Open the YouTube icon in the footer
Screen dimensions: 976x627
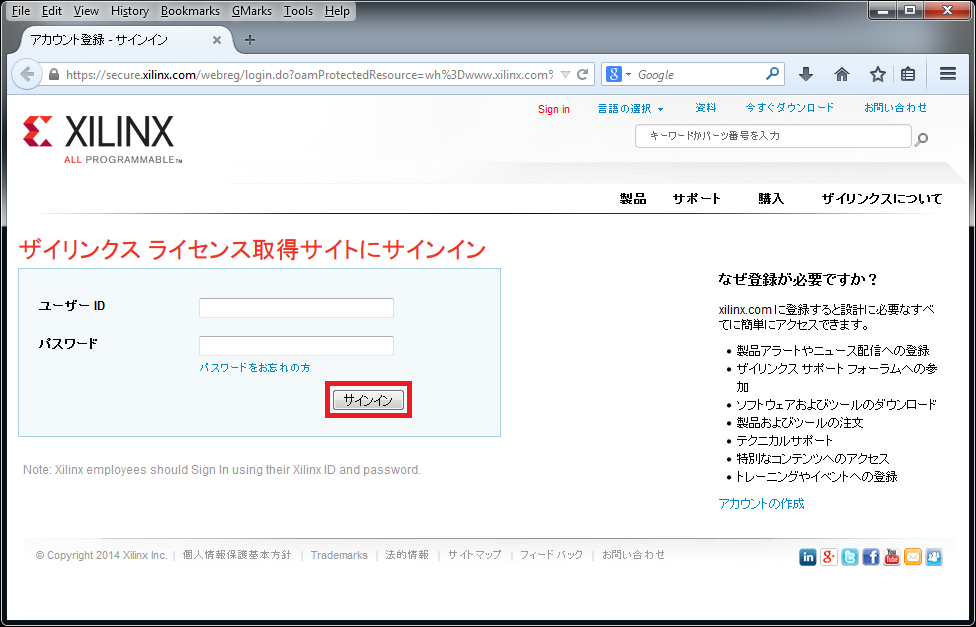point(892,557)
